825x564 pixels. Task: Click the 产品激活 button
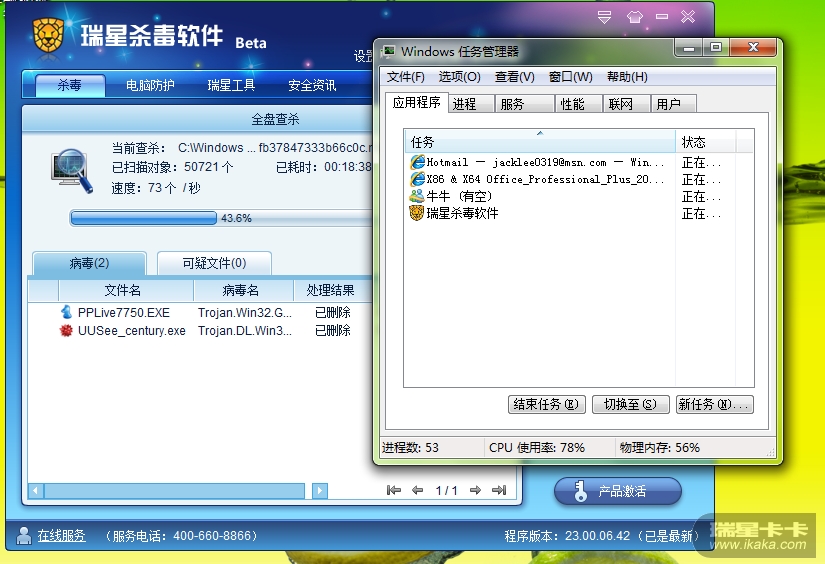tap(618, 491)
